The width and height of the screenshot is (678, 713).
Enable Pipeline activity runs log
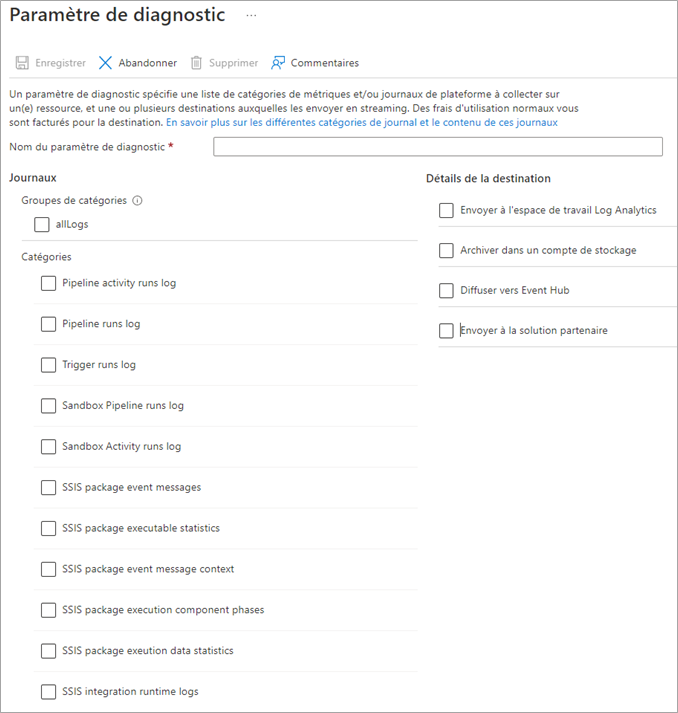click(49, 283)
